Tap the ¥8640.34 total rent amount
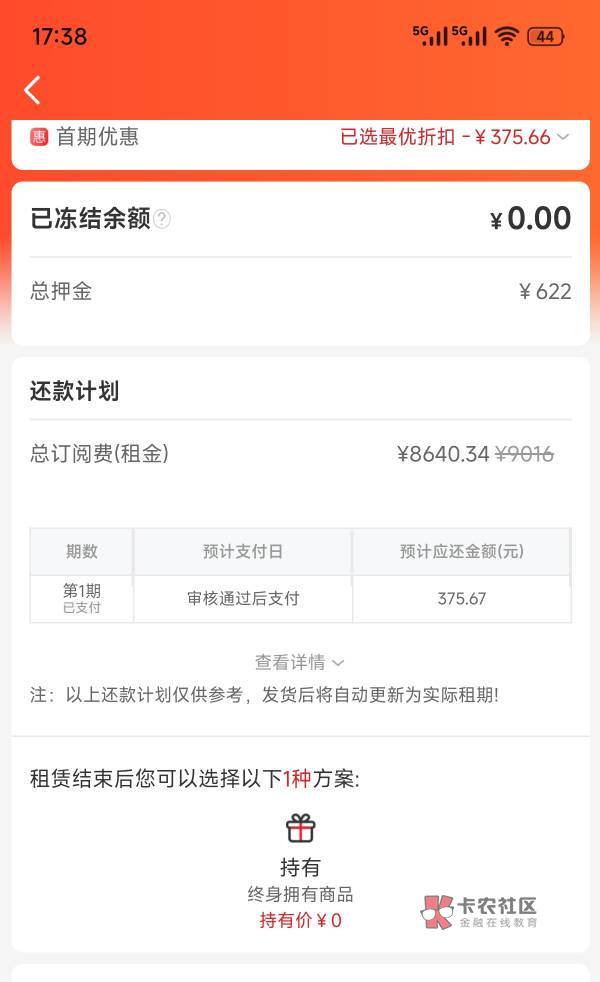 click(x=443, y=454)
